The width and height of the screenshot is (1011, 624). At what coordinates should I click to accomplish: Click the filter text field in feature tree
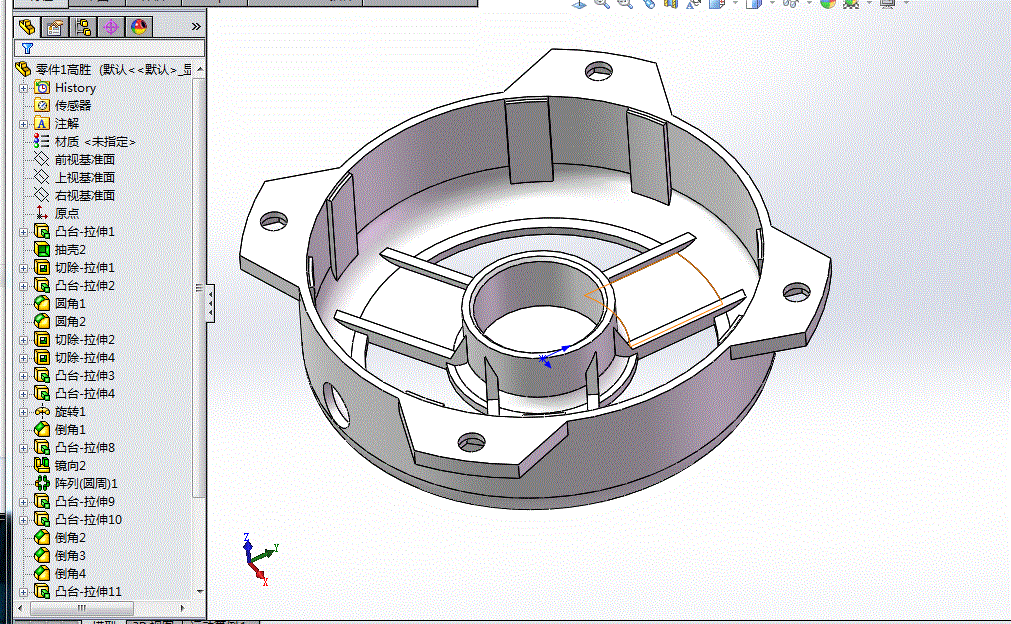coord(110,48)
